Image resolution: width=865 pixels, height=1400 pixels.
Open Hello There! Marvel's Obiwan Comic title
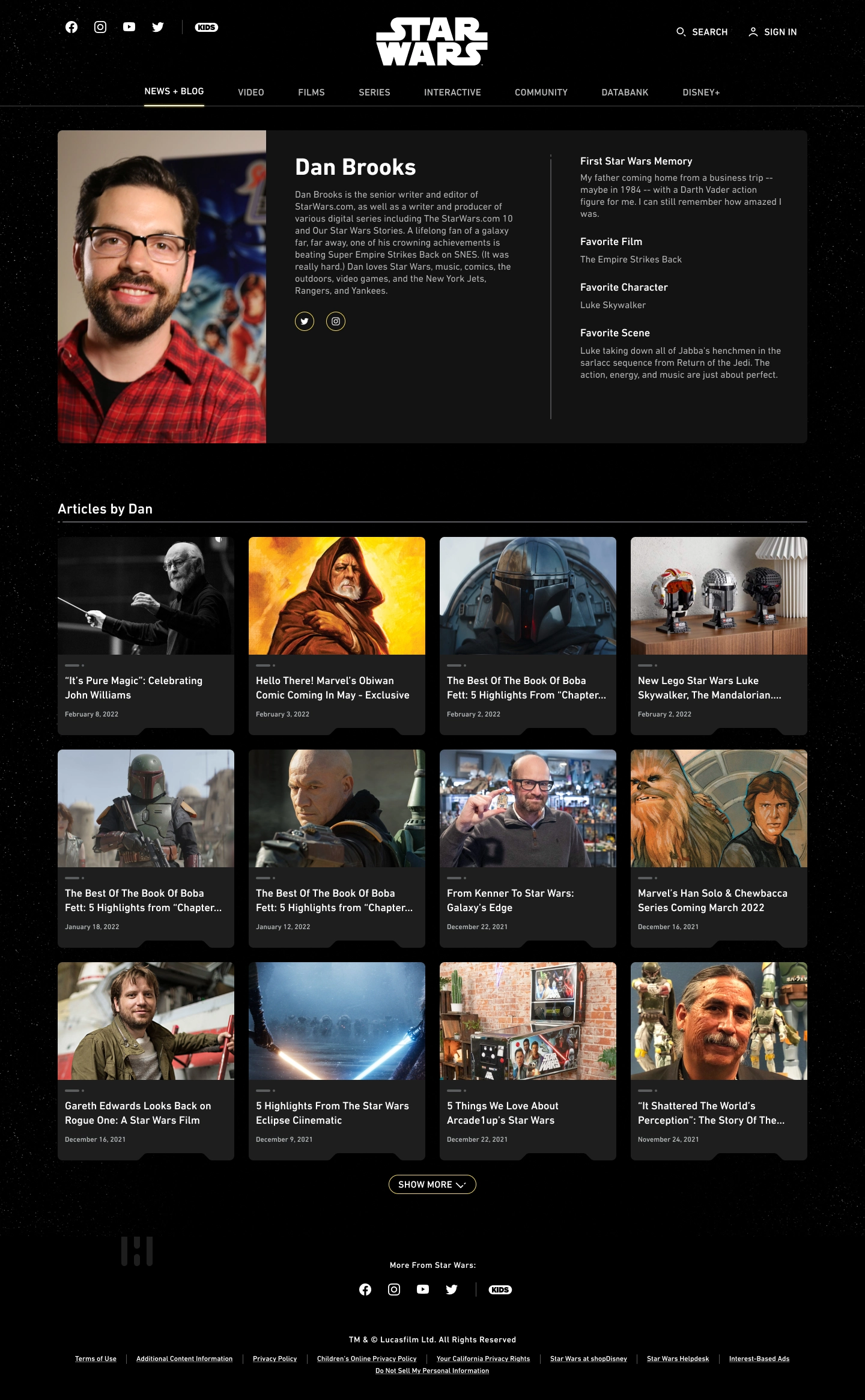click(x=332, y=688)
